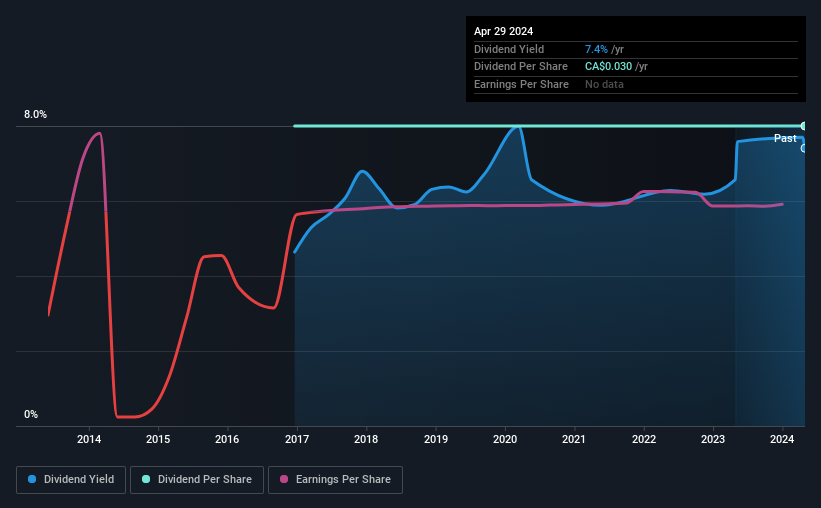Select the 2017 x-axis year label

pyautogui.click(x=297, y=439)
